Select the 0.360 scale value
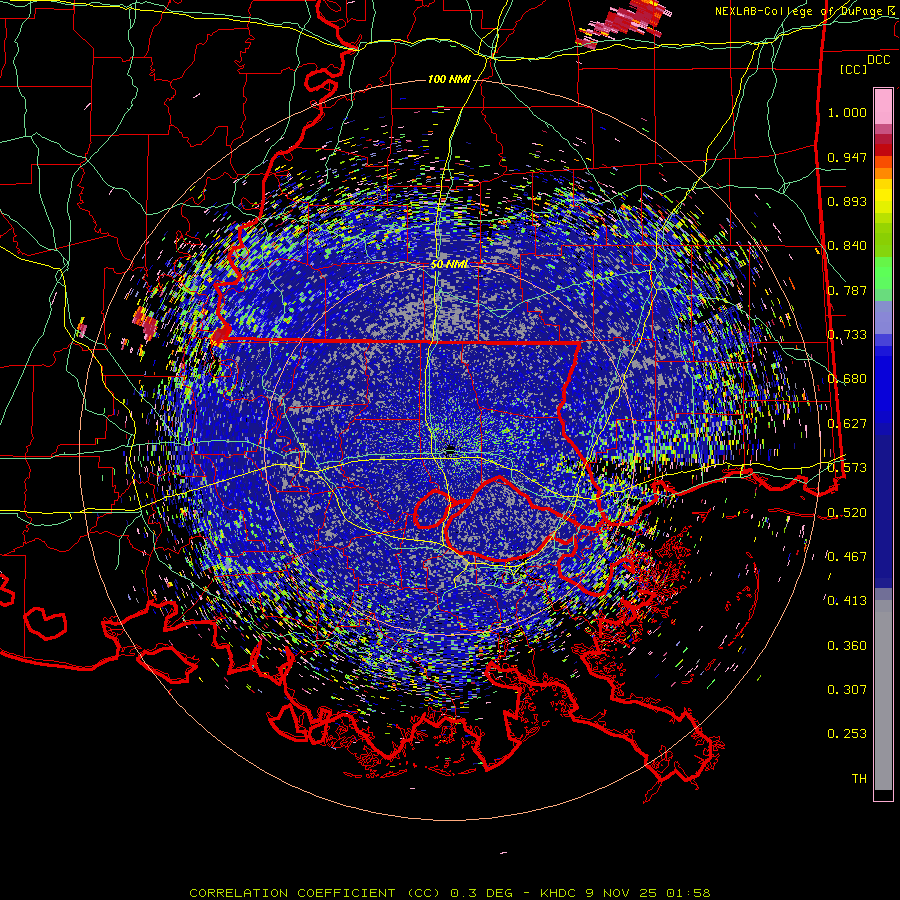Viewport: 900px width, 900px height. point(847,646)
